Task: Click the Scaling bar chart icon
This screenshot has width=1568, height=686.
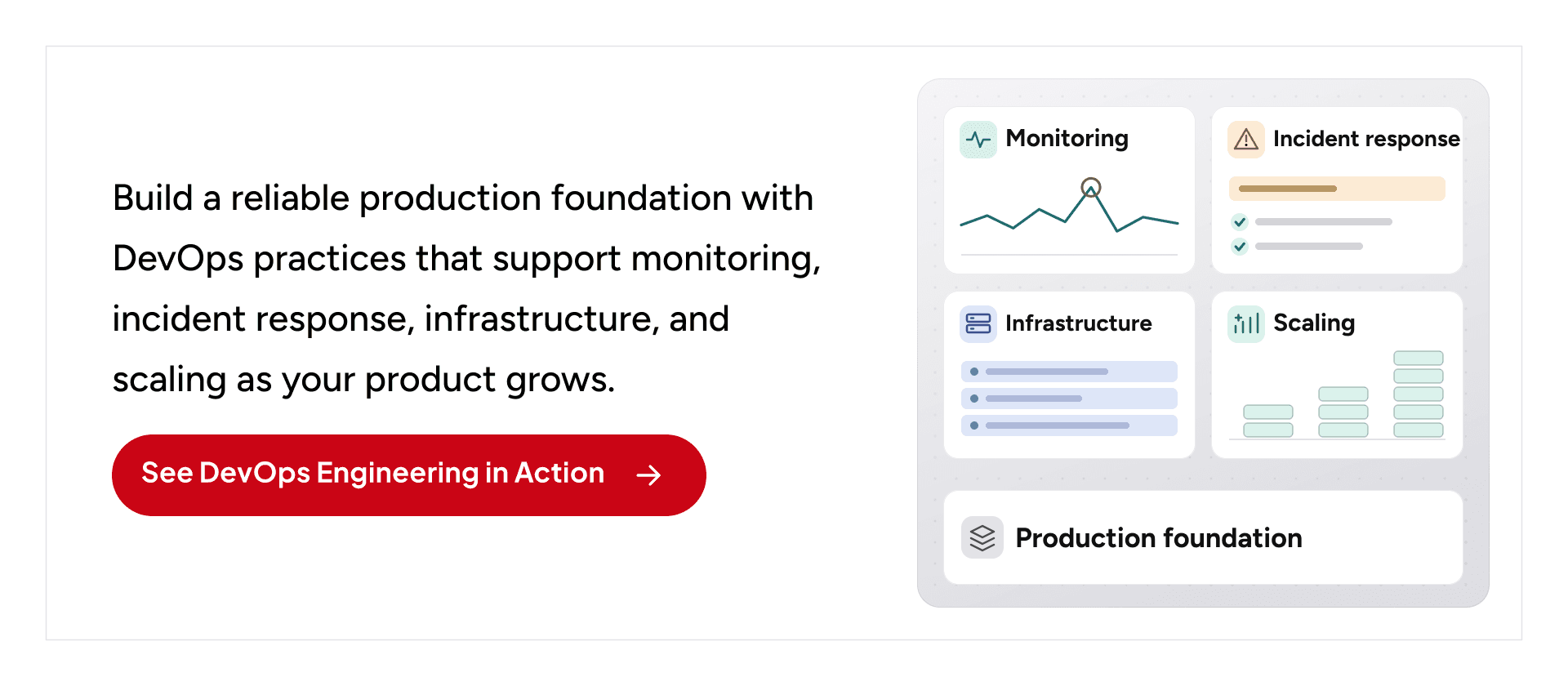Action: (x=1246, y=324)
